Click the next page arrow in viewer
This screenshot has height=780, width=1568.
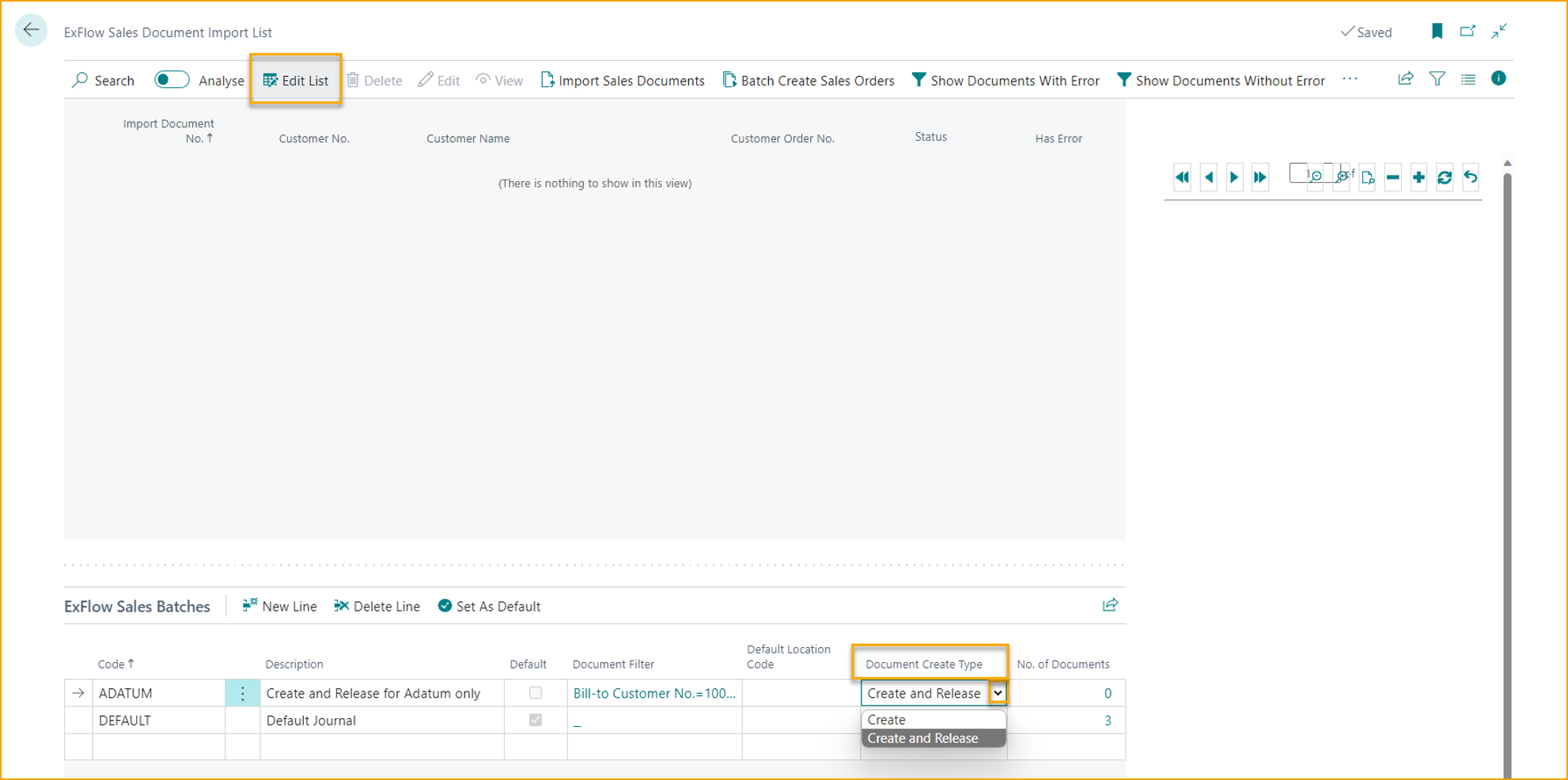point(1234,177)
